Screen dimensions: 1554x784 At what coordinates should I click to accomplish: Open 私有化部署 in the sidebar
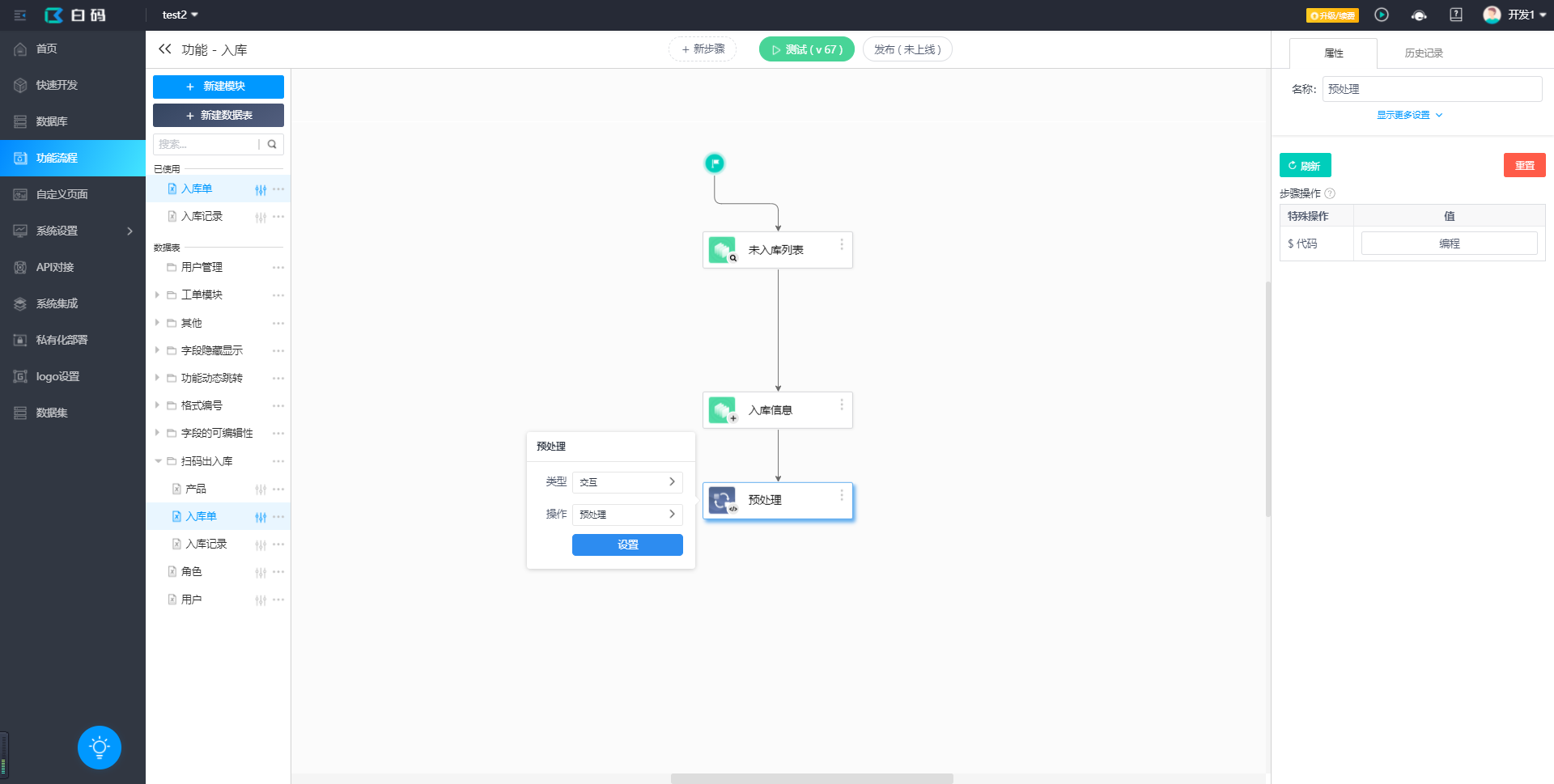click(73, 340)
